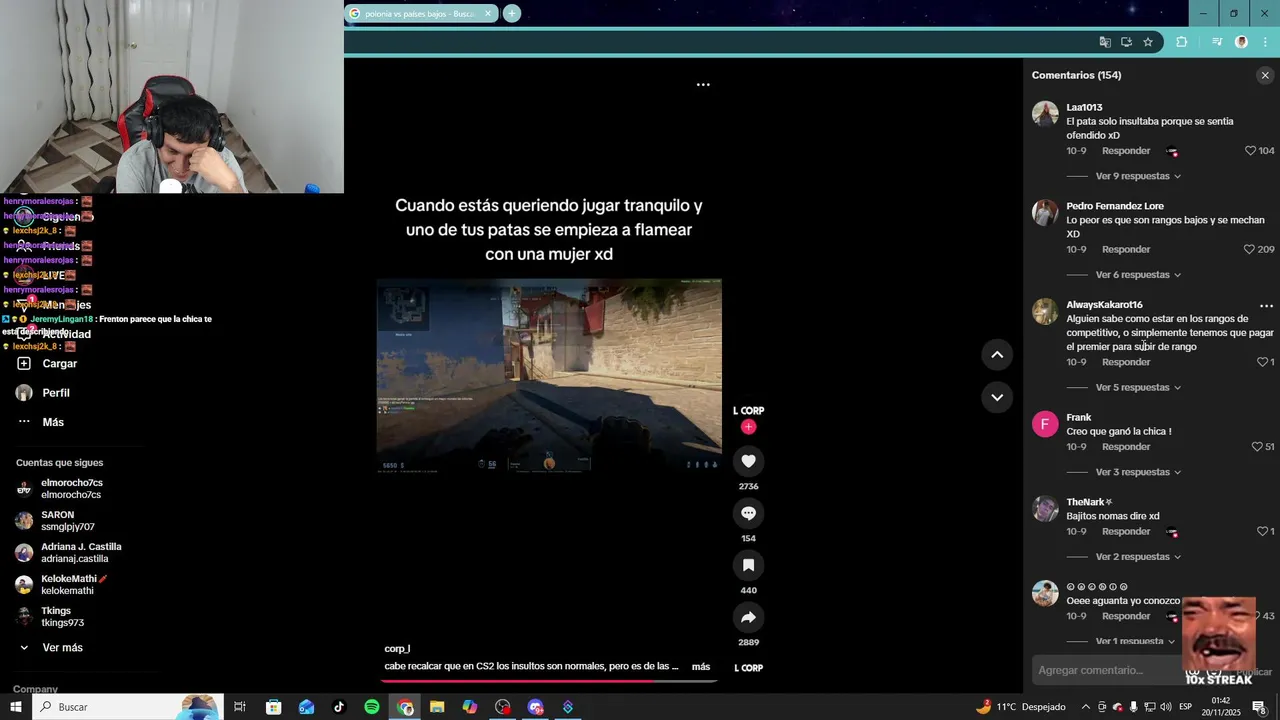Open Chrome media controls icon
Viewport: 1280px width, 720px height.
[1217, 42]
